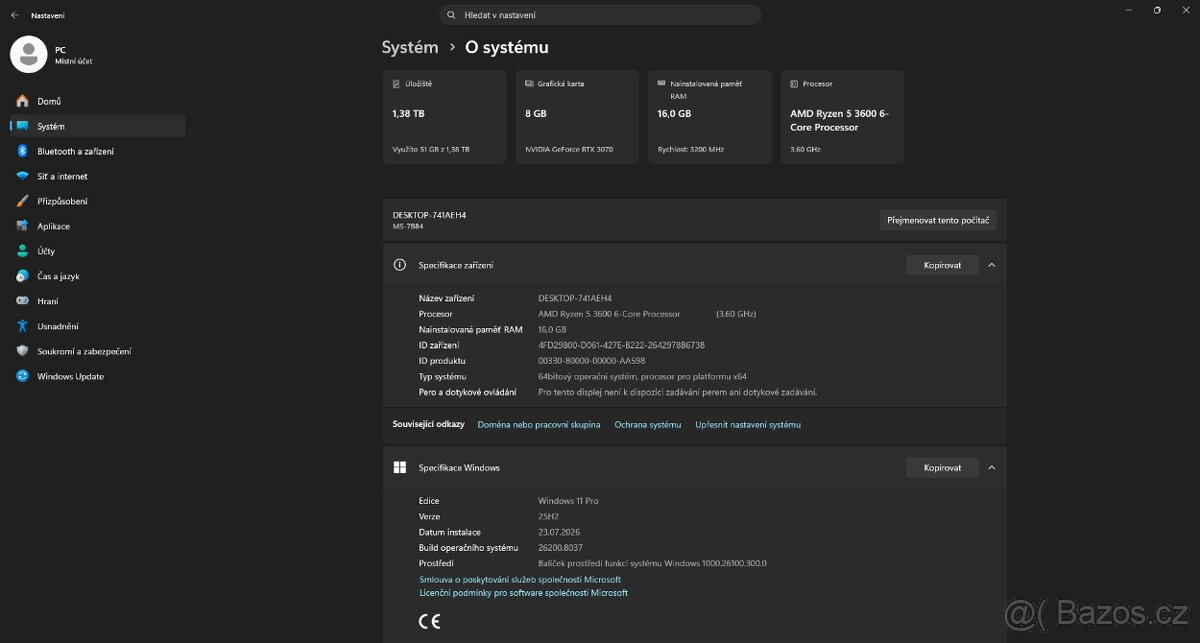
Task: Click the Procesor card icon
Action: [x=794, y=84]
